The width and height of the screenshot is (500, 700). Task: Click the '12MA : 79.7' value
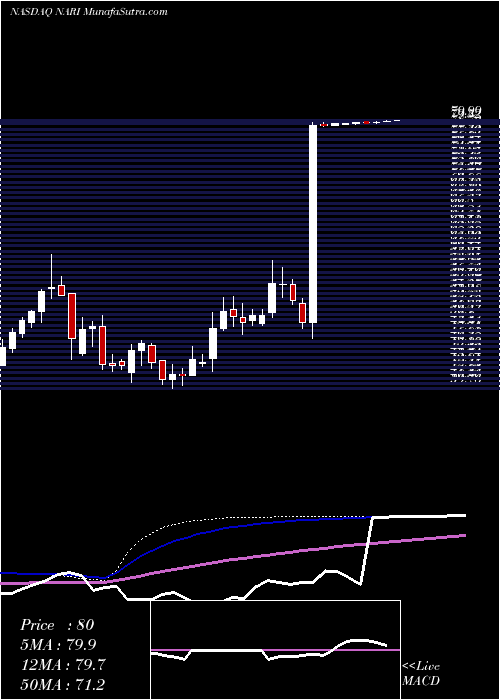[63, 664]
